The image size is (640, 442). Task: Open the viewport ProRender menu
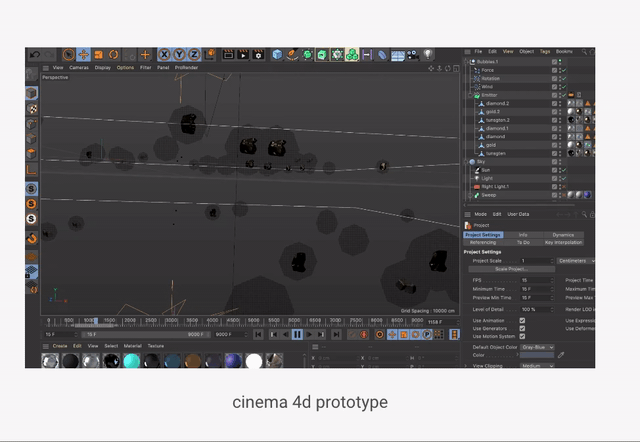tap(187, 68)
